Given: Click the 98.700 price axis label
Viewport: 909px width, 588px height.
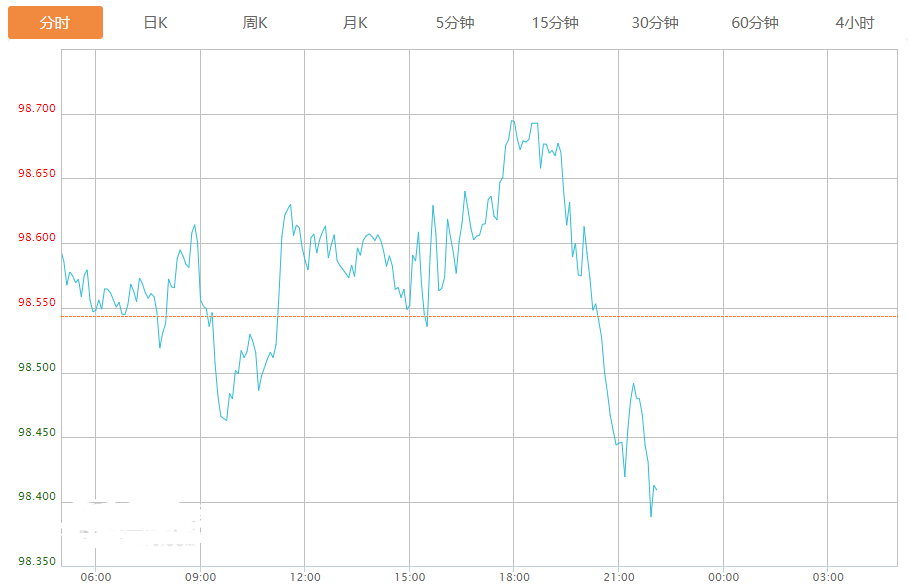Looking at the screenshot, I should (37, 108).
